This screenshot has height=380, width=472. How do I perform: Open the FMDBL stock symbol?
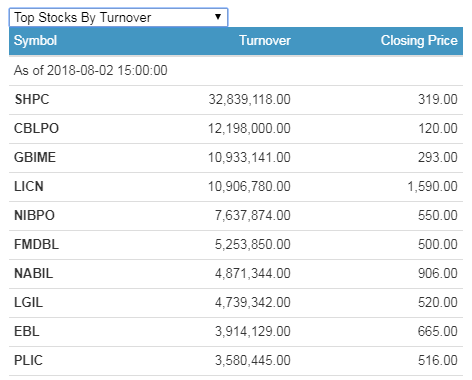pyautogui.click(x=36, y=244)
